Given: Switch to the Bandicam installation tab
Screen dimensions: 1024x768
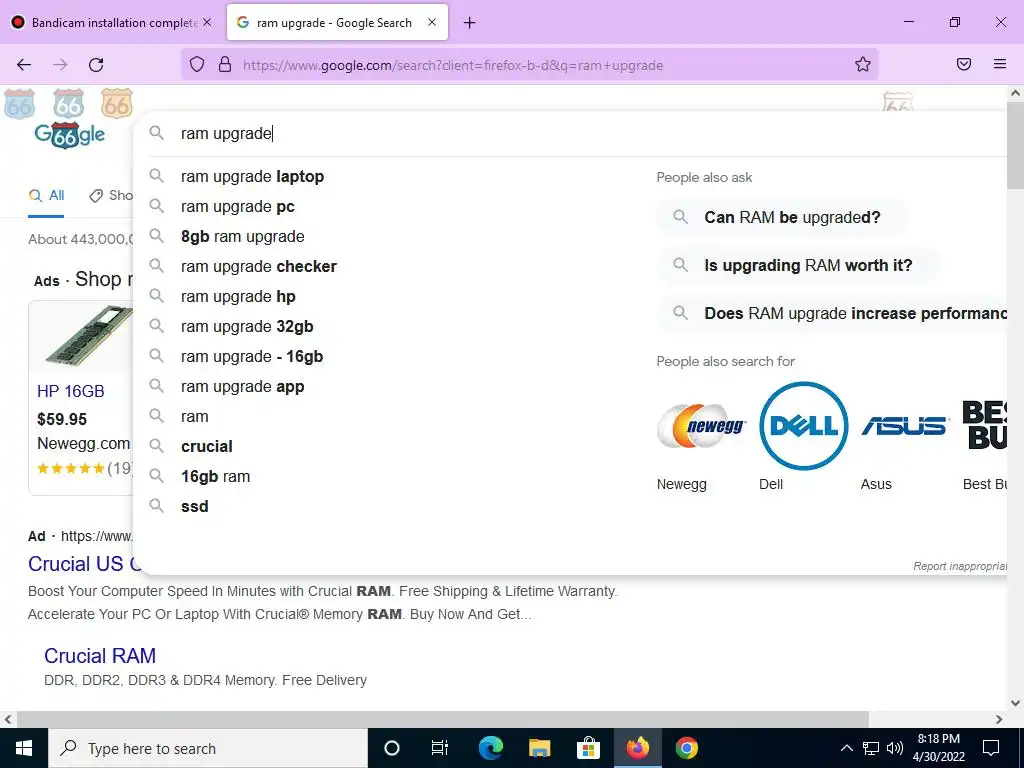Looking at the screenshot, I should pos(112,22).
